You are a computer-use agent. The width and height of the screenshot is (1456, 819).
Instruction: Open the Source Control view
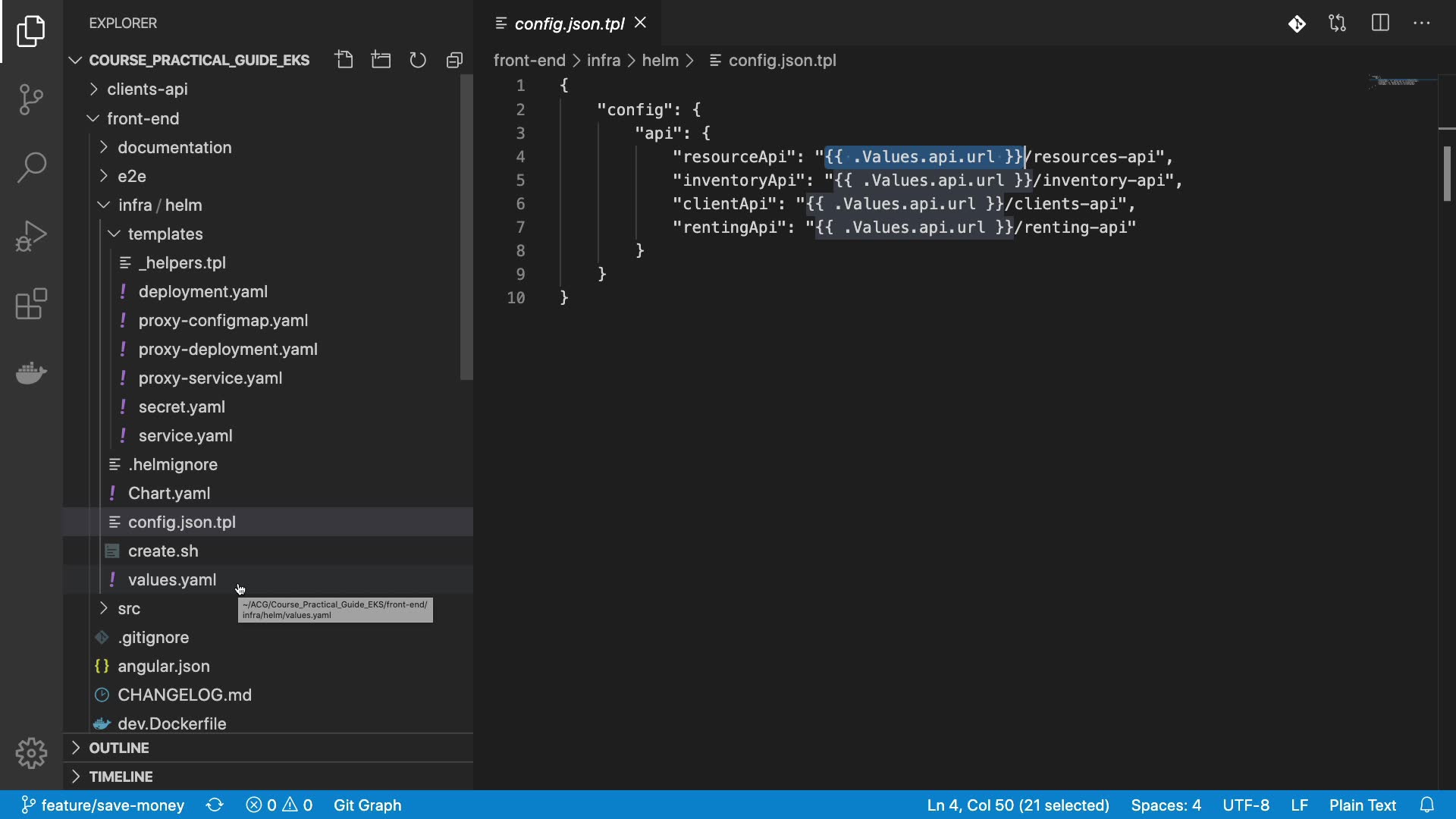point(31,99)
